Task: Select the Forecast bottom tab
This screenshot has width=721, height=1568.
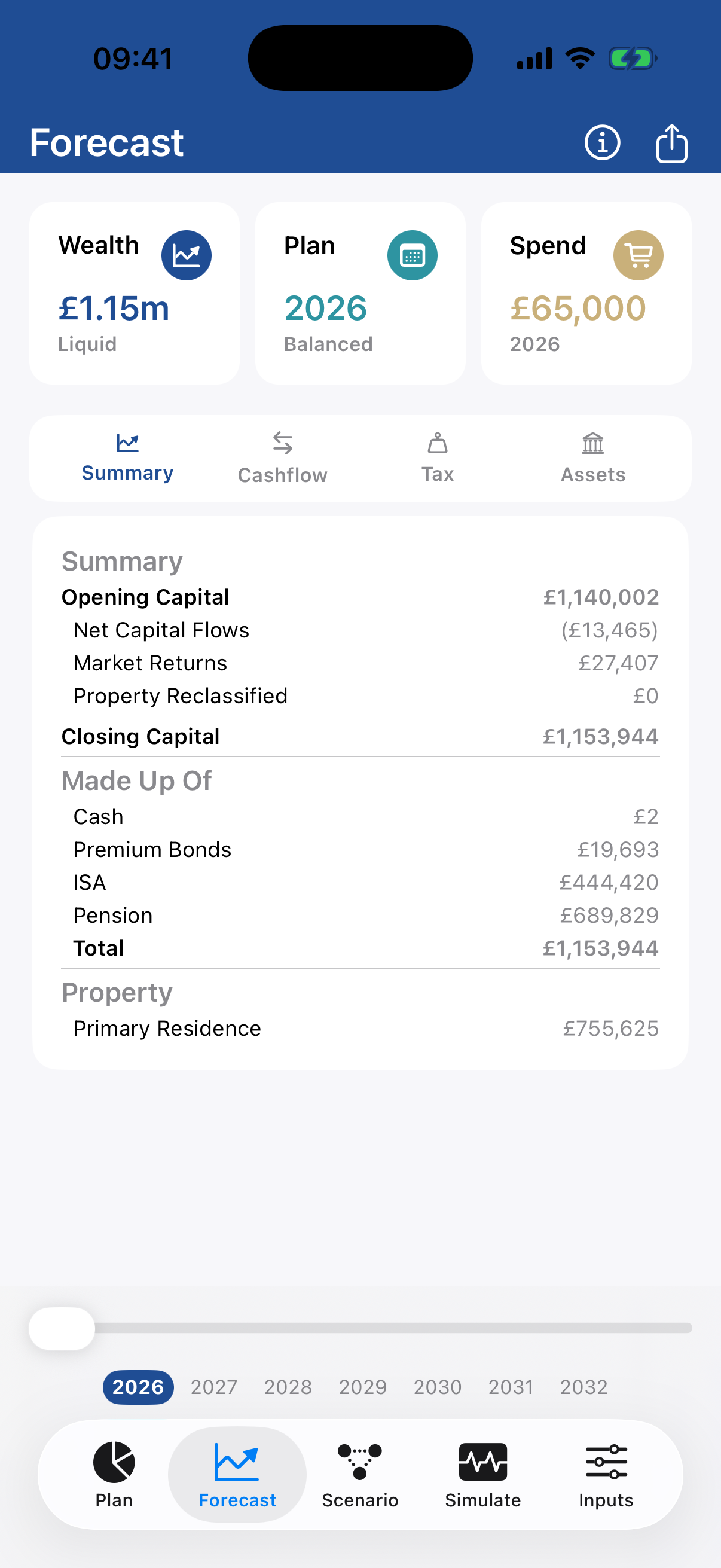Action: click(x=237, y=1474)
